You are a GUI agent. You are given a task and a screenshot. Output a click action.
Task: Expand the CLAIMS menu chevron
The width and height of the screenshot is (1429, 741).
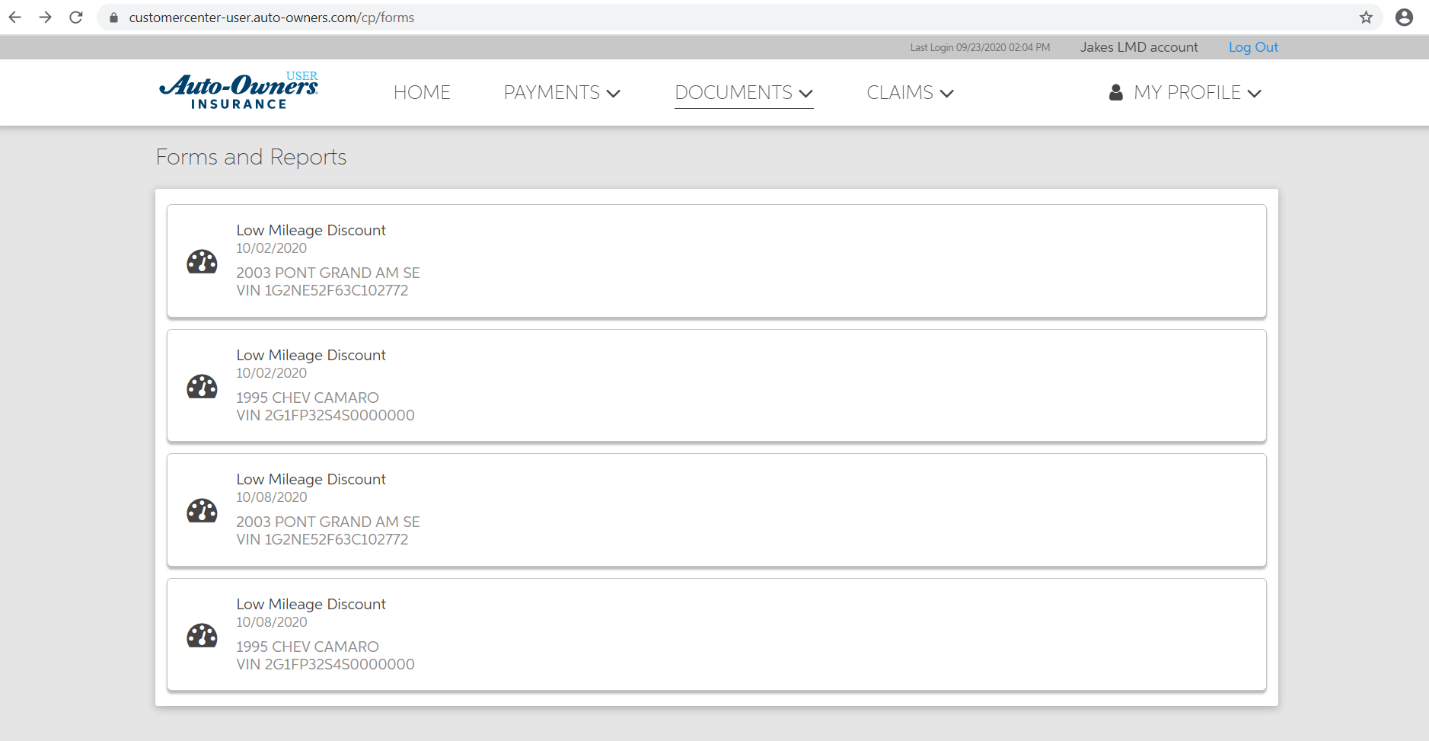tap(946, 93)
